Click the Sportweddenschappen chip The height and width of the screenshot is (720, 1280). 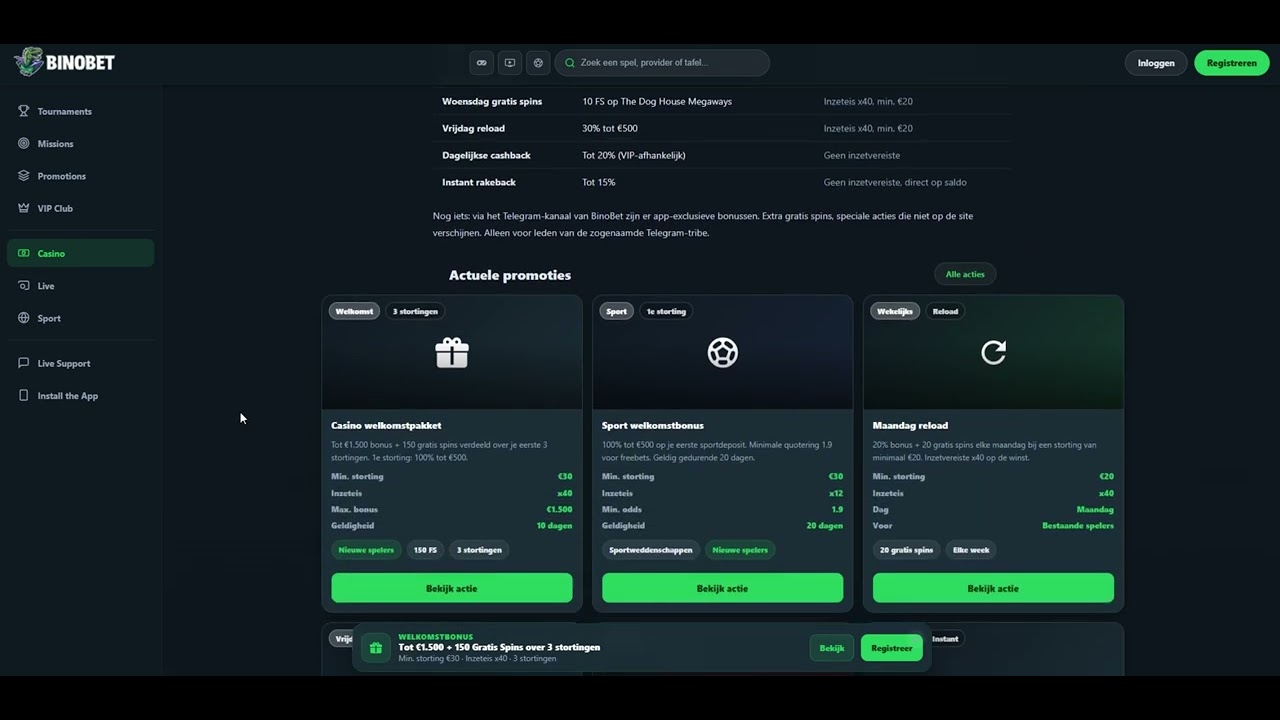tap(651, 550)
